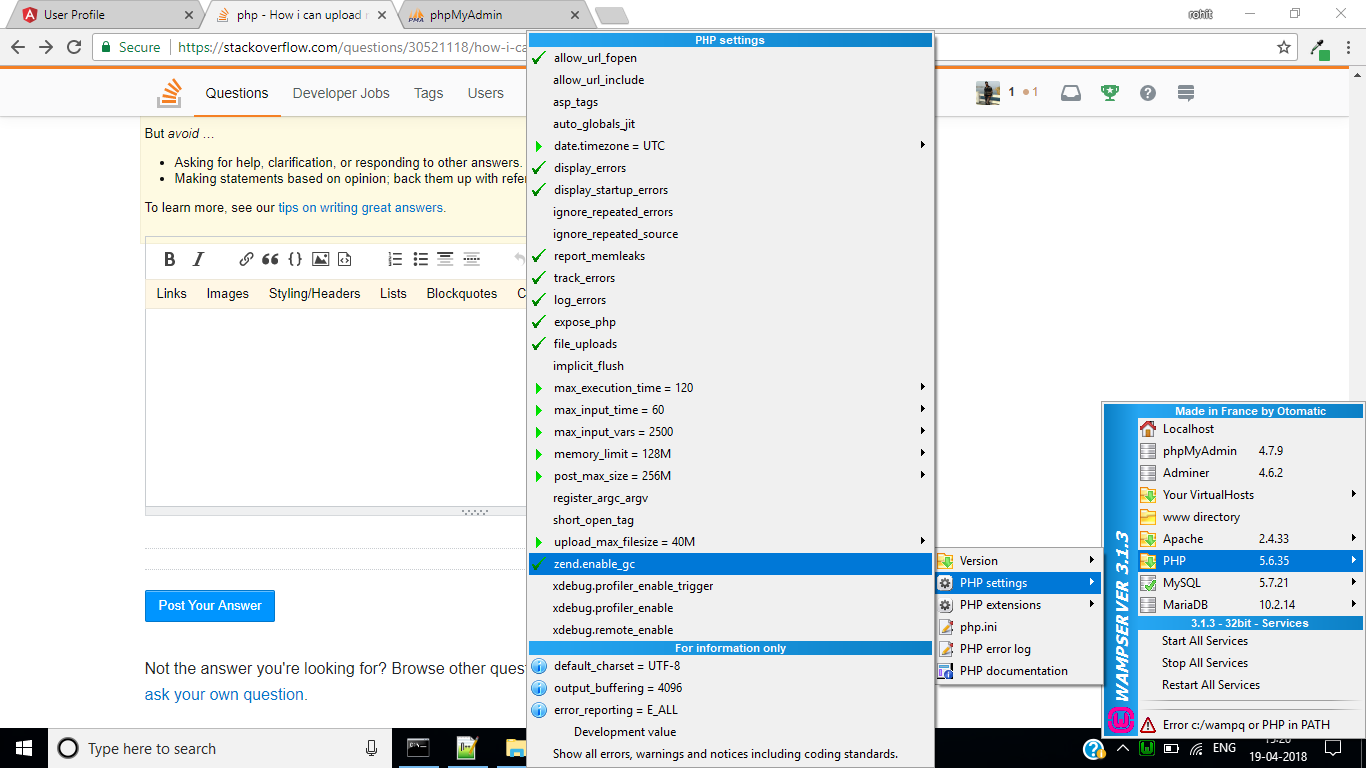Toggle the zend.enable_gc setting
This screenshot has height=768, width=1366.
pos(730,564)
